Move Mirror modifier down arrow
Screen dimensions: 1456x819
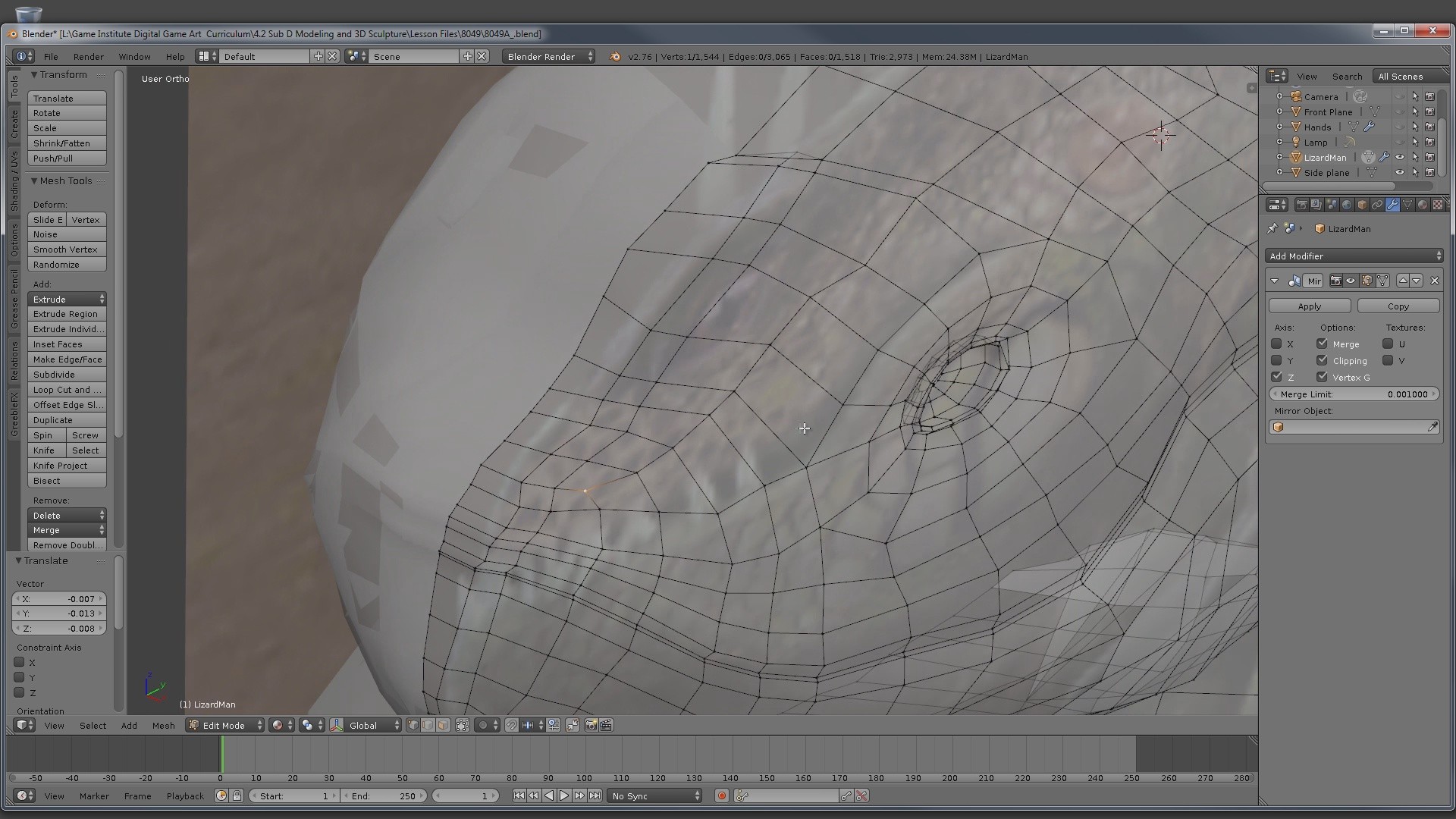tap(1417, 281)
